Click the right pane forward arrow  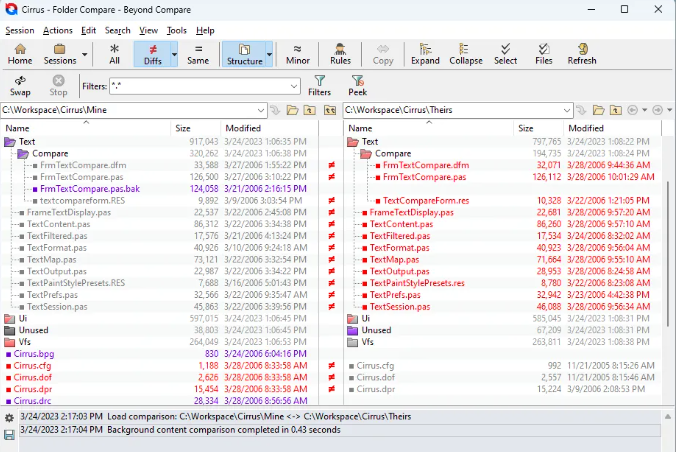tap(657, 110)
